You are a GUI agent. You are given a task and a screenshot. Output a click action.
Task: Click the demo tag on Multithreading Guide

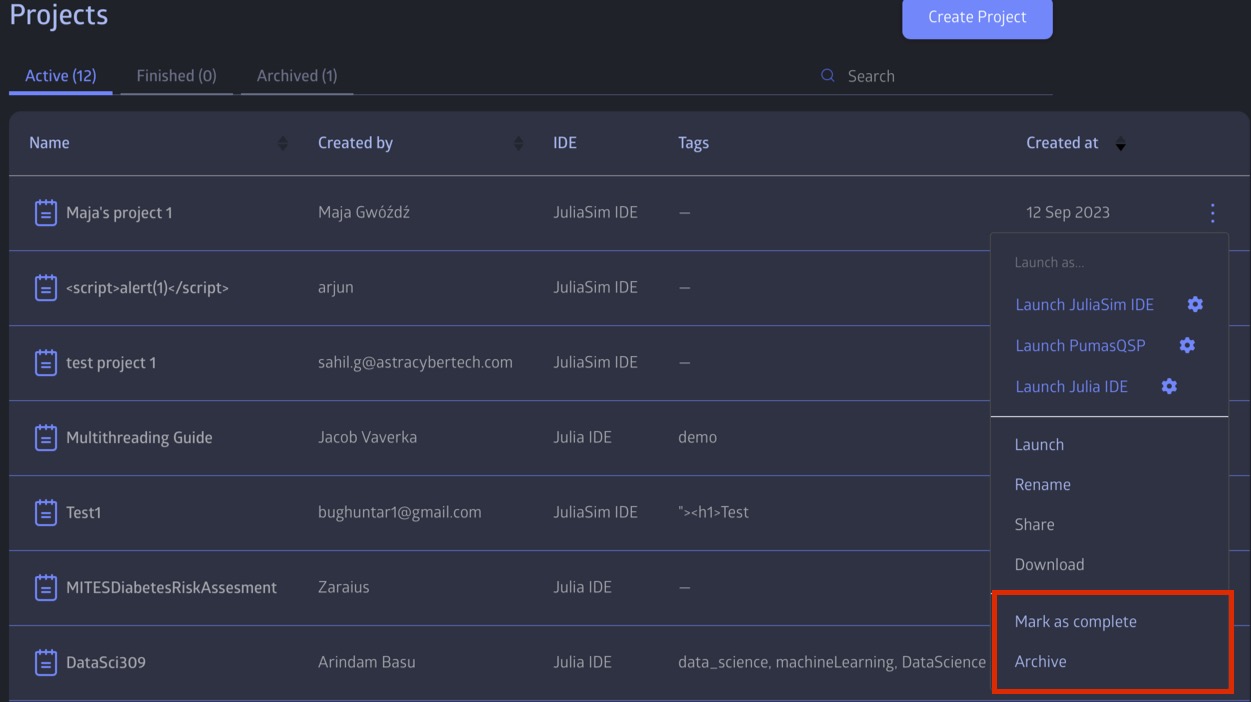point(697,438)
